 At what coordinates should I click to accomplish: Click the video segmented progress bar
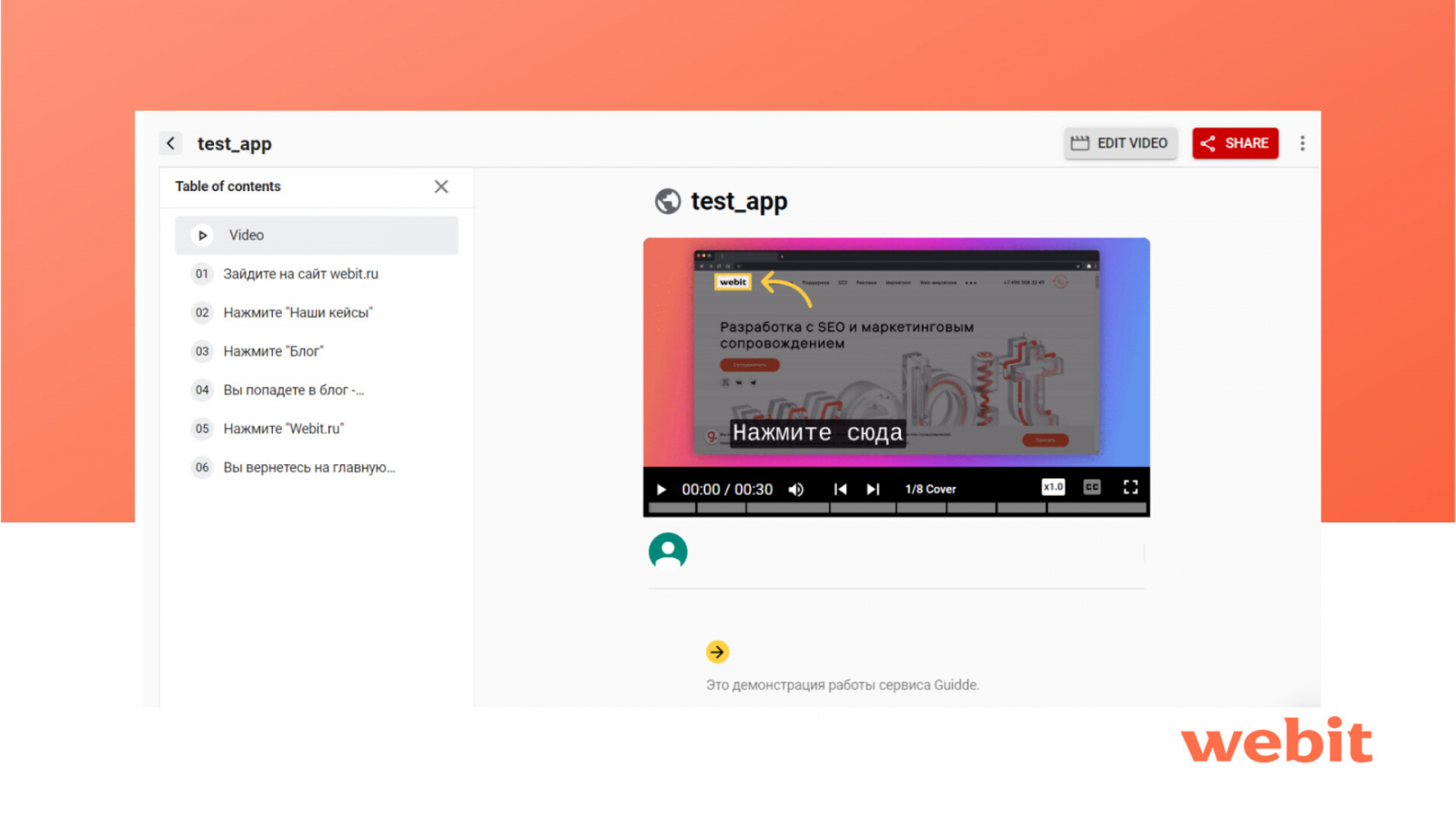(x=896, y=508)
